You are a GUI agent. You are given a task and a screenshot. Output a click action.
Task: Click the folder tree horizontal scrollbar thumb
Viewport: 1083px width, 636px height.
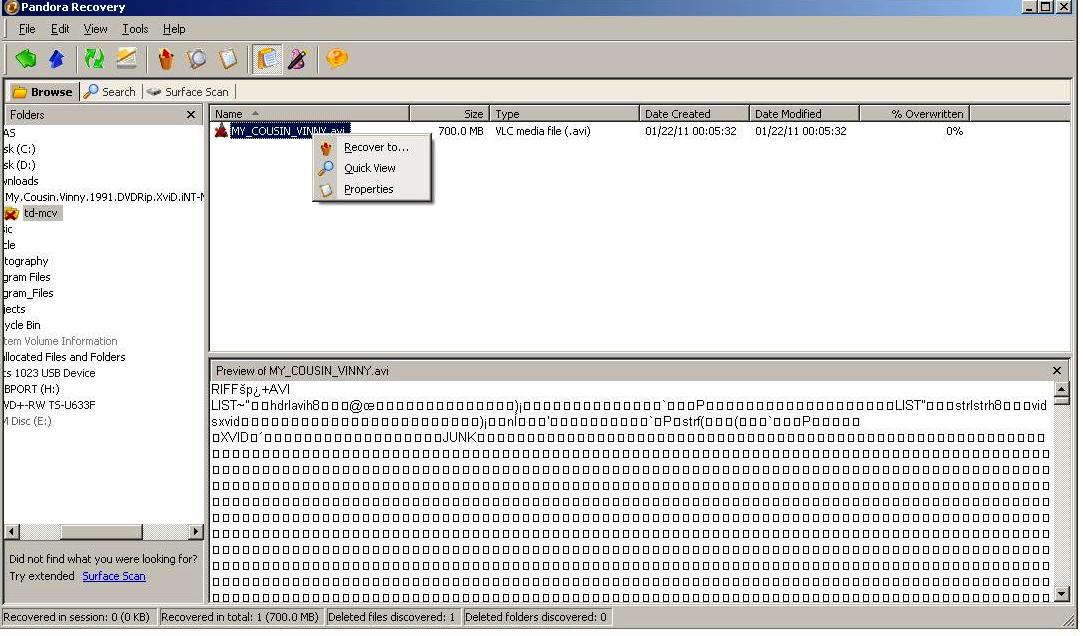101,532
